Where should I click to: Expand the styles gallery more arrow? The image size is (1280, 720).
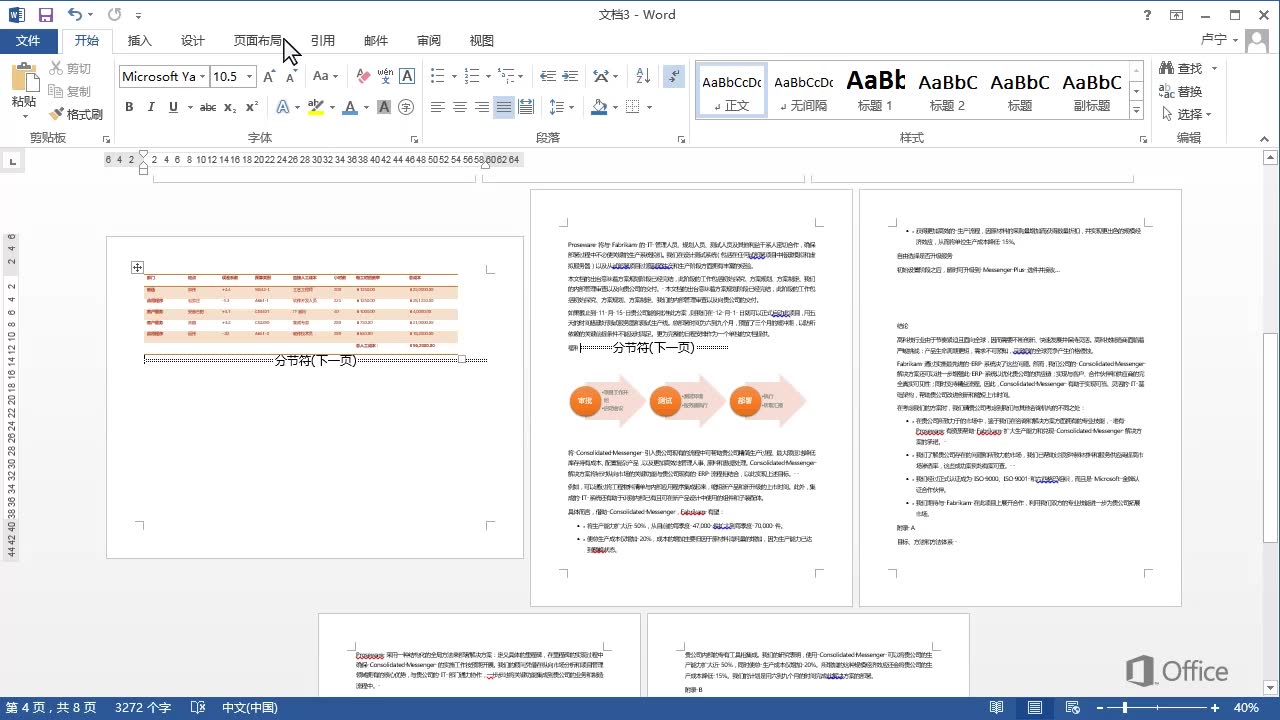point(1136,109)
